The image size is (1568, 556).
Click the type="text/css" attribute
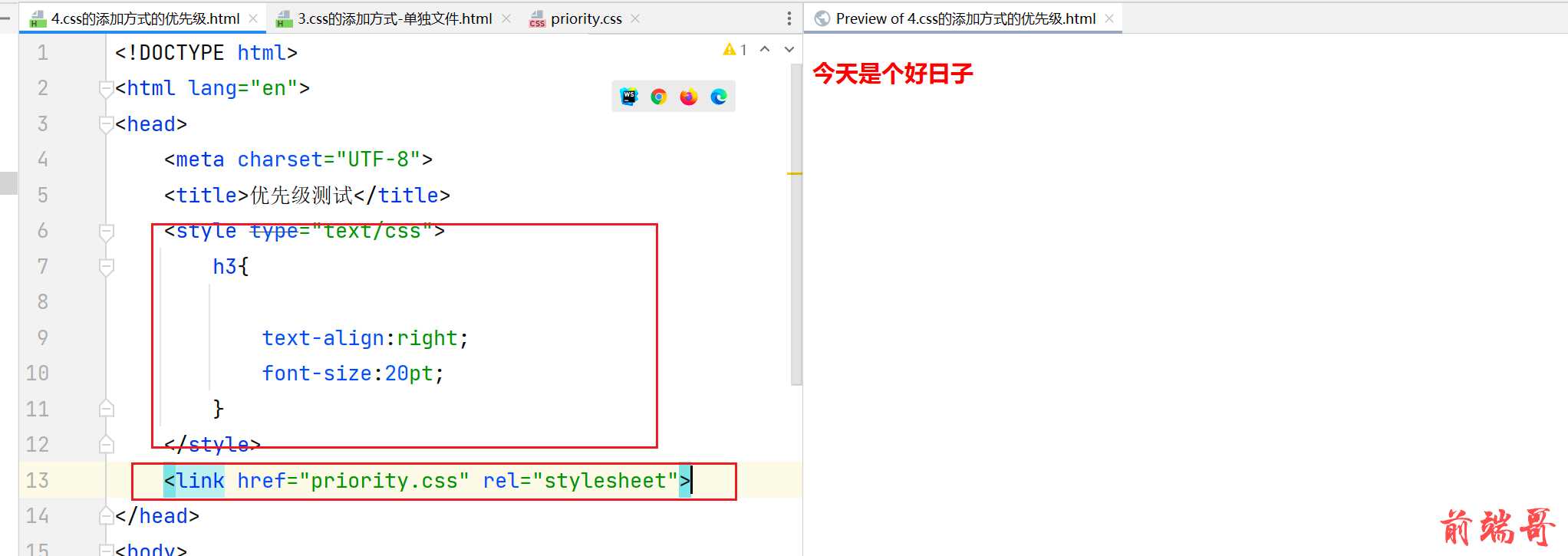(x=341, y=231)
